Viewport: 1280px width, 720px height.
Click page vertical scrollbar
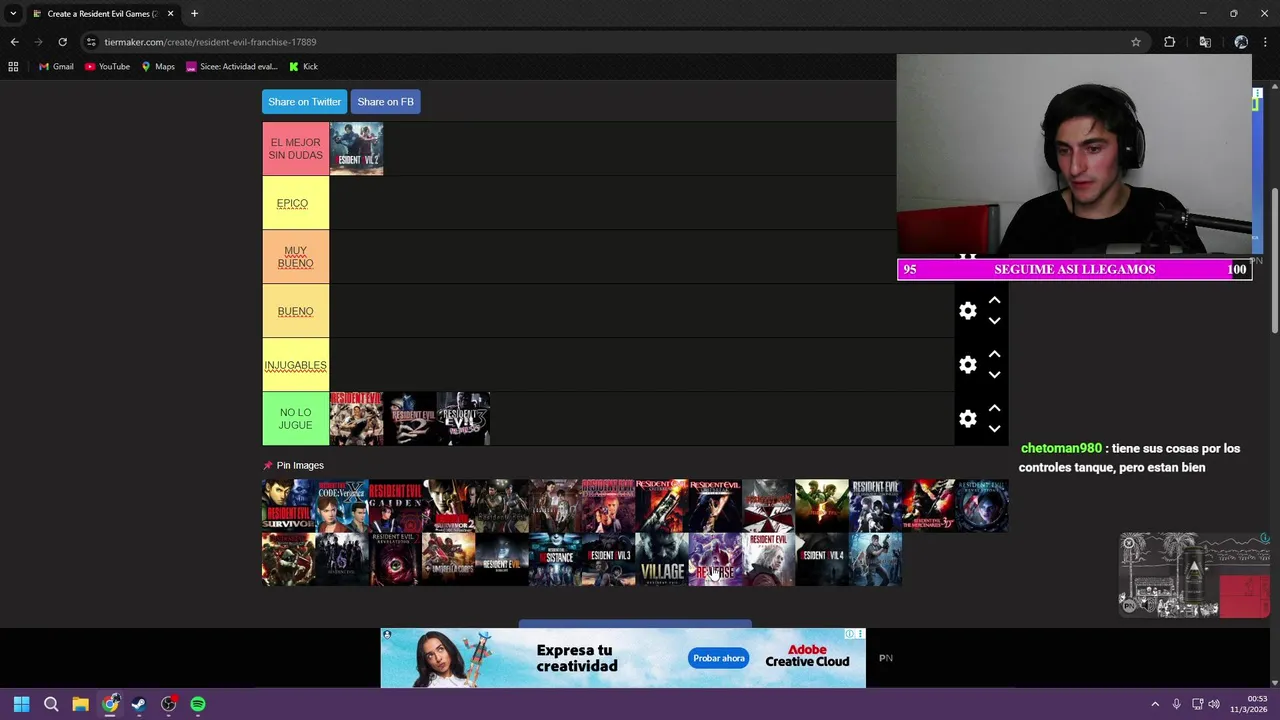1274,260
